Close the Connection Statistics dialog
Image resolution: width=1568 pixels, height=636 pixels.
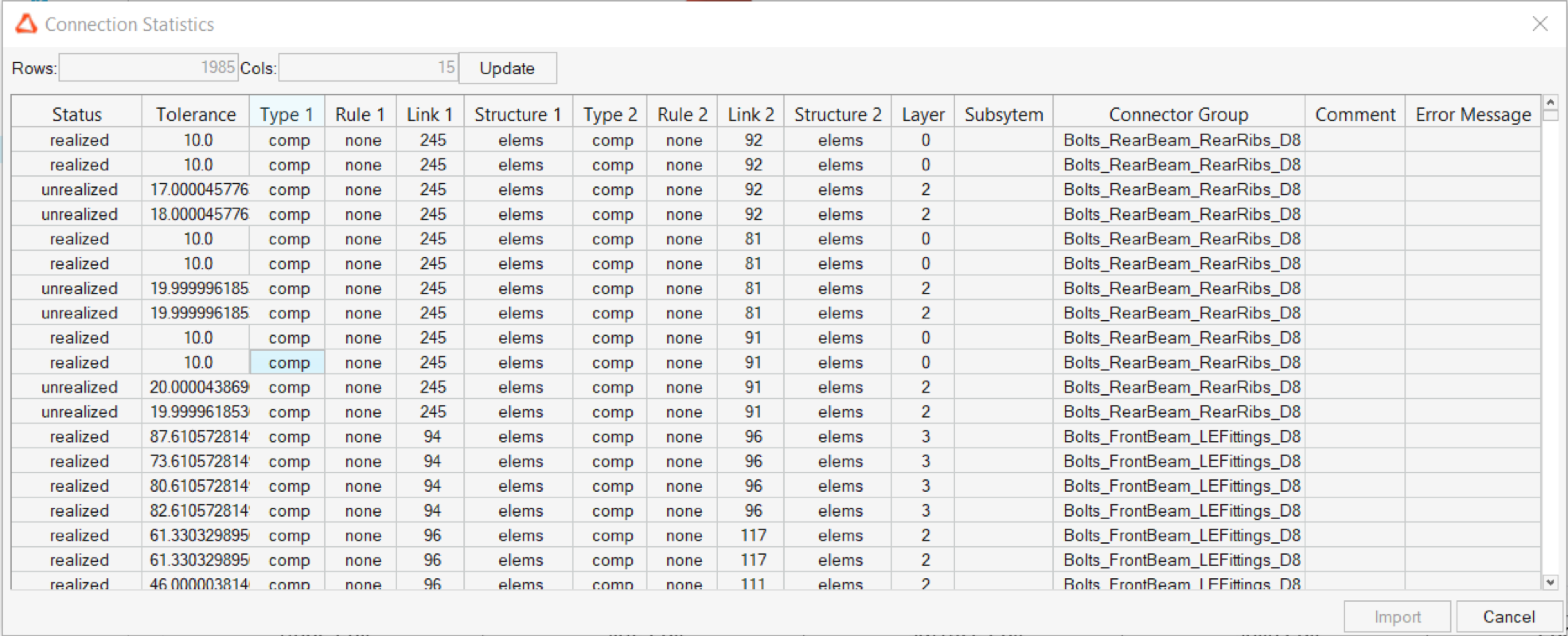point(1539,25)
